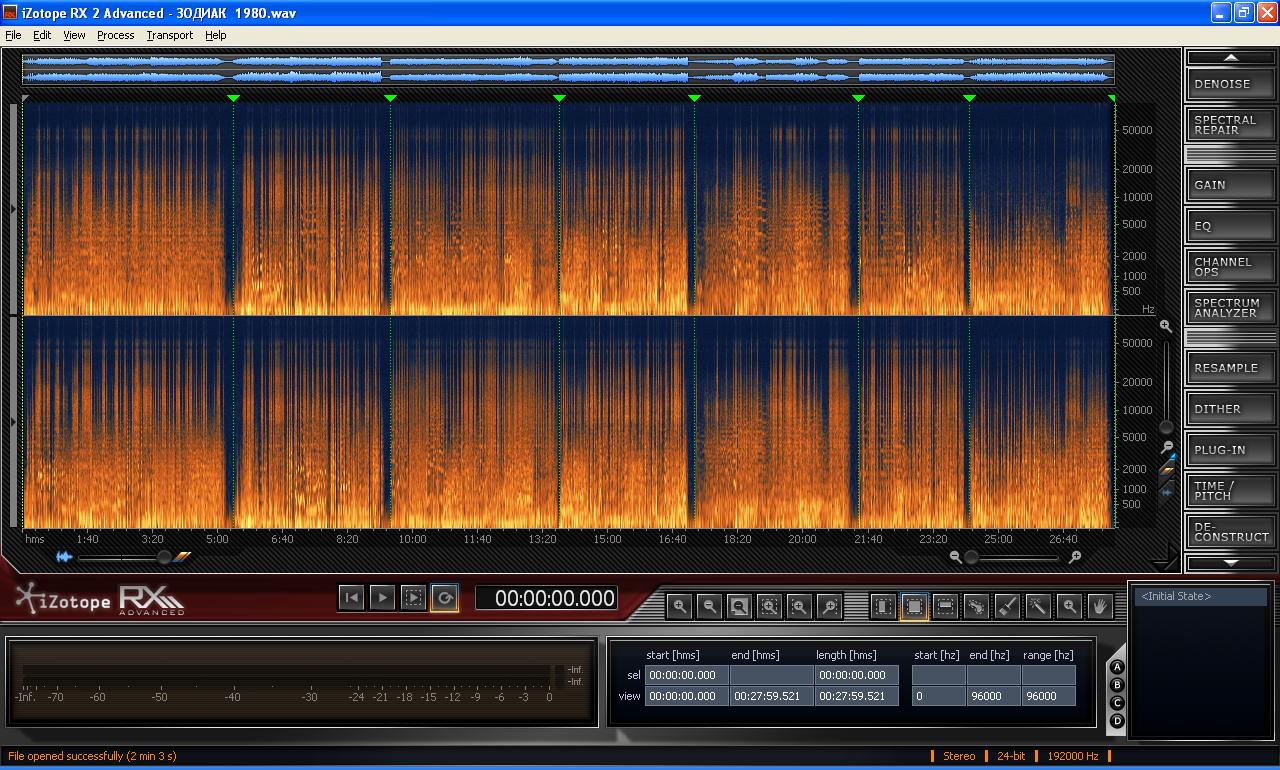
Task: Select the time-frequency selection tool
Action: [x=914, y=606]
